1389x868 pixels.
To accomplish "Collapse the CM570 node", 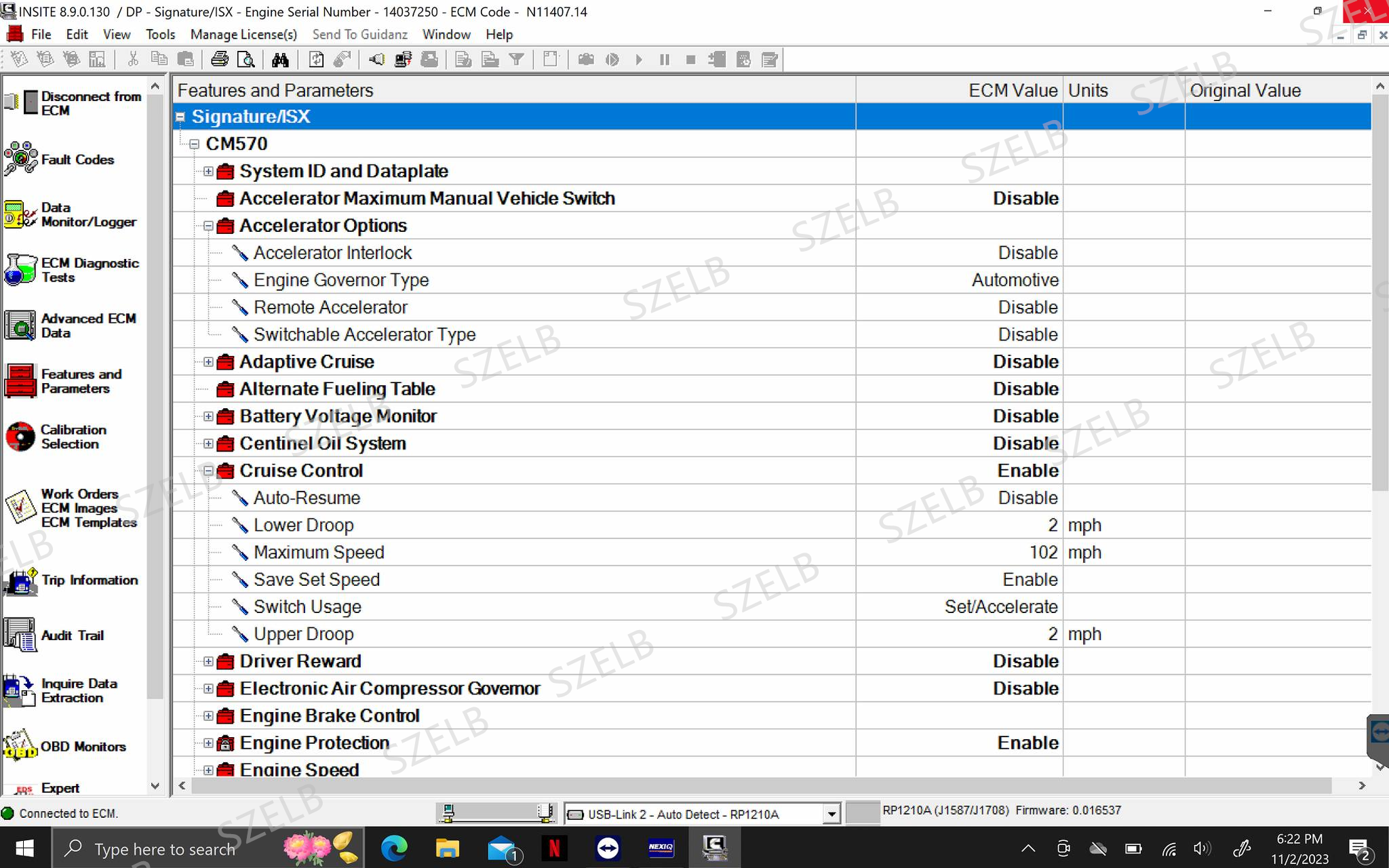I will click(194, 144).
